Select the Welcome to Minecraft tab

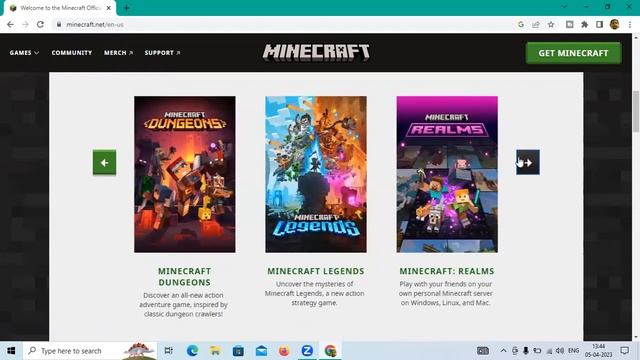coord(60,8)
